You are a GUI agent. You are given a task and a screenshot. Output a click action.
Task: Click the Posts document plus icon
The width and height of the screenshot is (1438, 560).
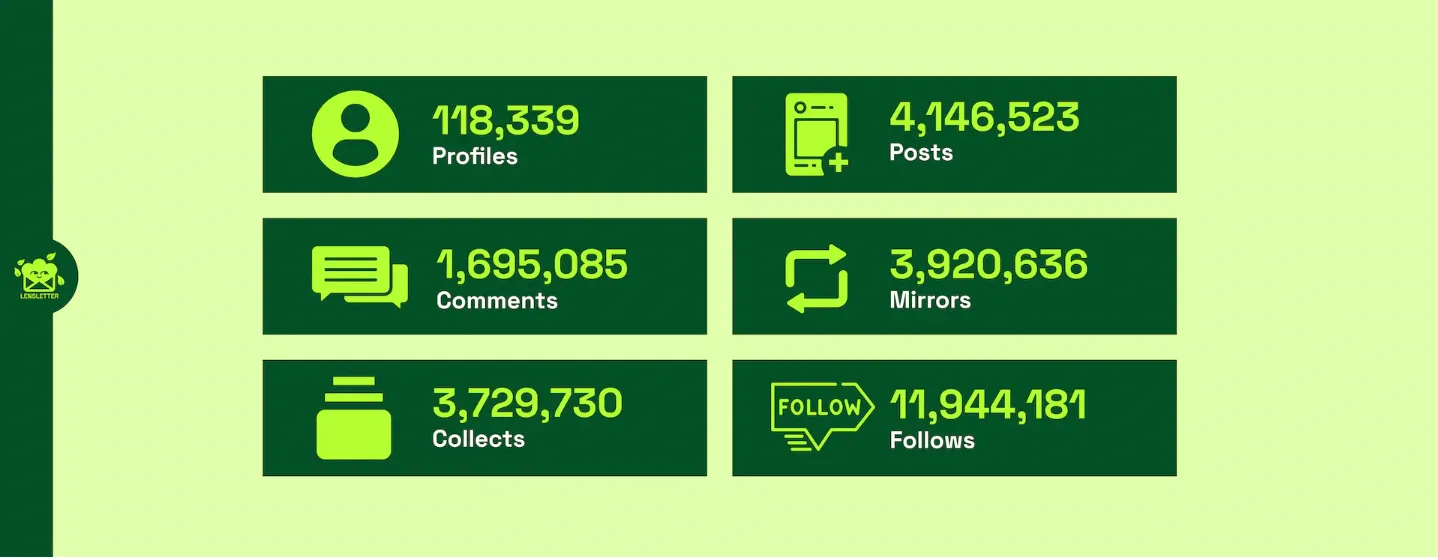coord(817,134)
